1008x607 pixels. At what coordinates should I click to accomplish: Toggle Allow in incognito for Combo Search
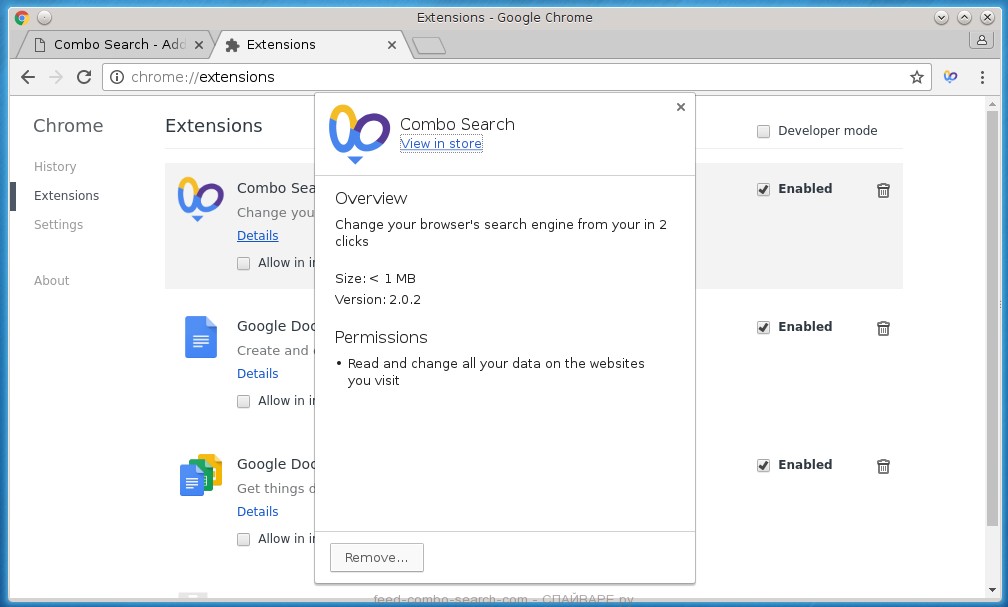click(x=244, y=263)
